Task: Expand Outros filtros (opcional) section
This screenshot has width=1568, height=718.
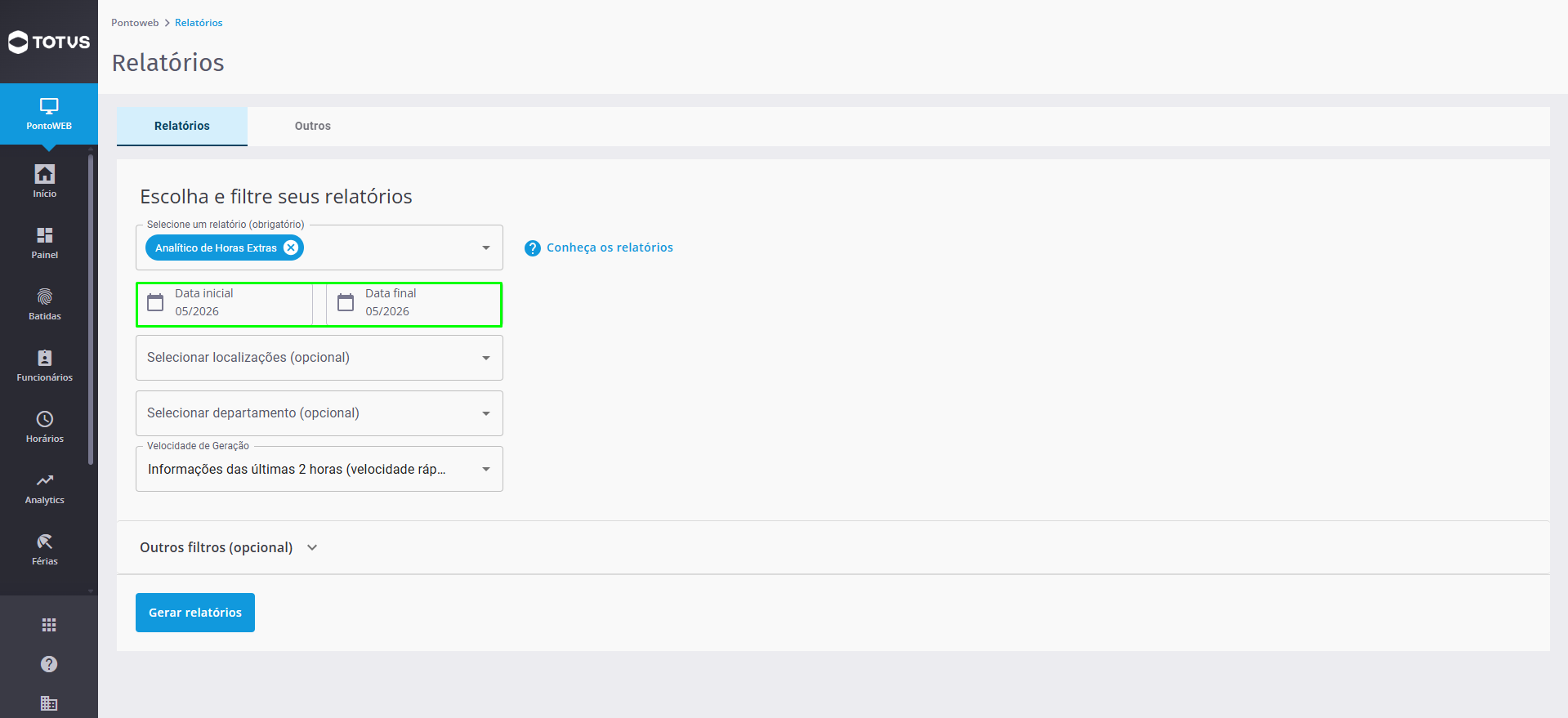Action: (x=229, y=547)
